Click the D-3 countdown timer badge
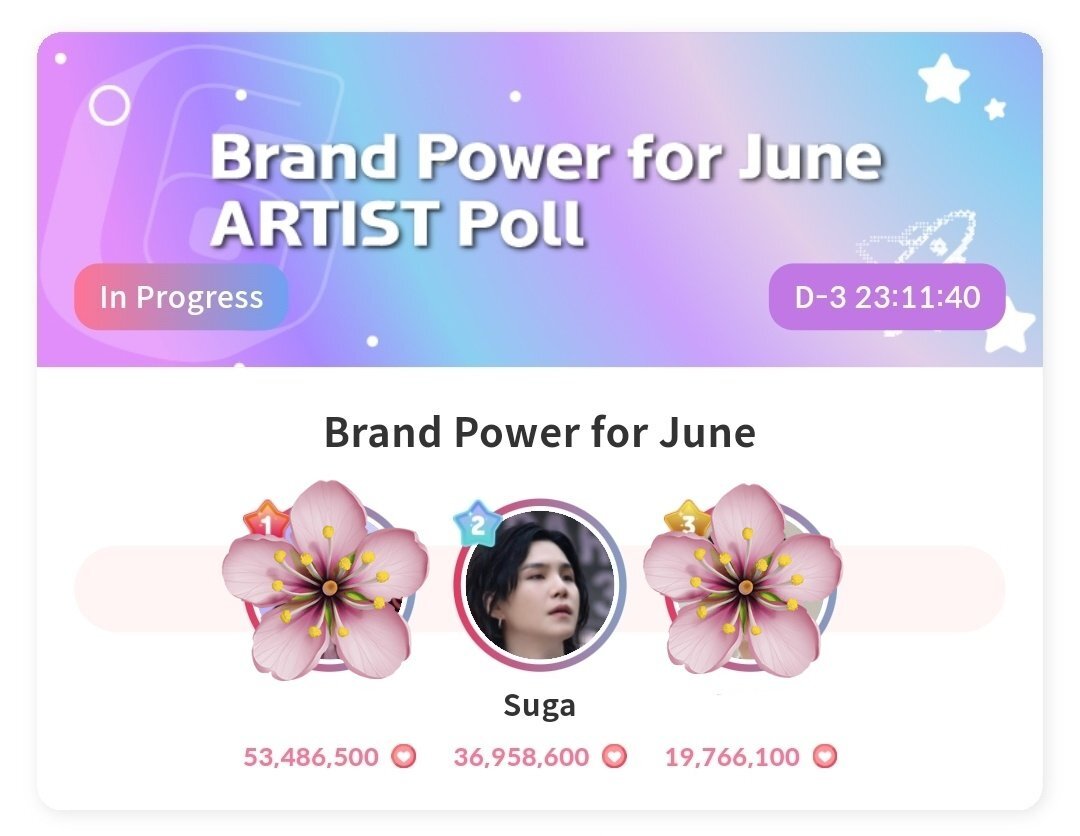The width and height of the screenshot is (1080, 836). [887, 297]
